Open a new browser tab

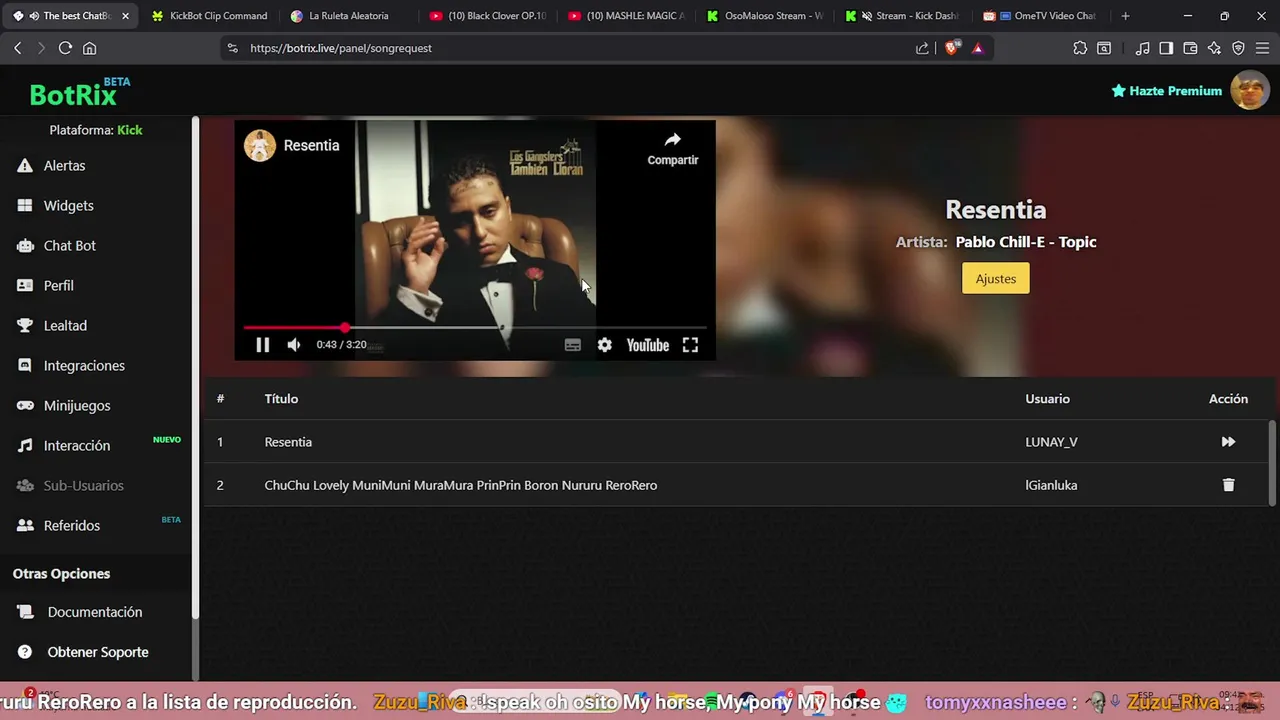pyautogui.click(x=1126, y=16)
